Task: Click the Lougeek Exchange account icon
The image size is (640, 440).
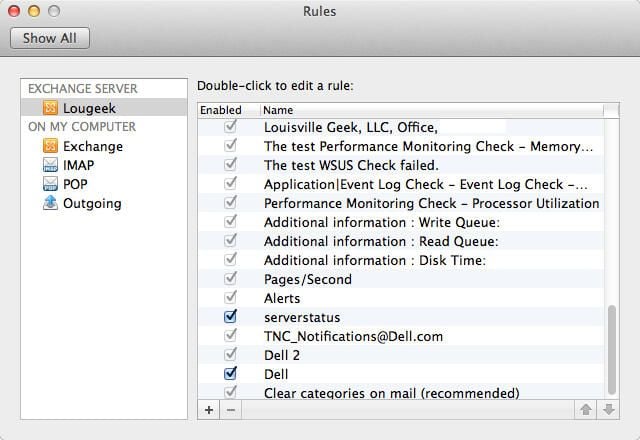Action: [x=50, y=108]
